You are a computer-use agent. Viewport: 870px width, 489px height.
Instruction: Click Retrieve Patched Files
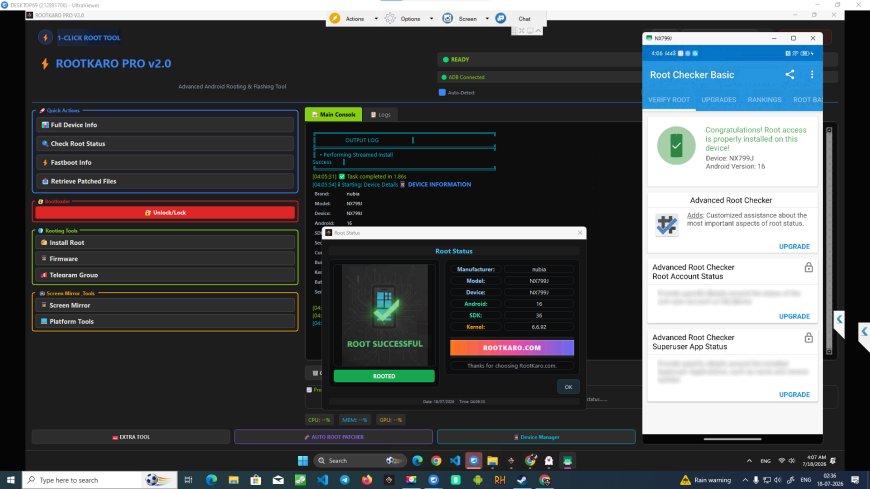pos(165,182)
